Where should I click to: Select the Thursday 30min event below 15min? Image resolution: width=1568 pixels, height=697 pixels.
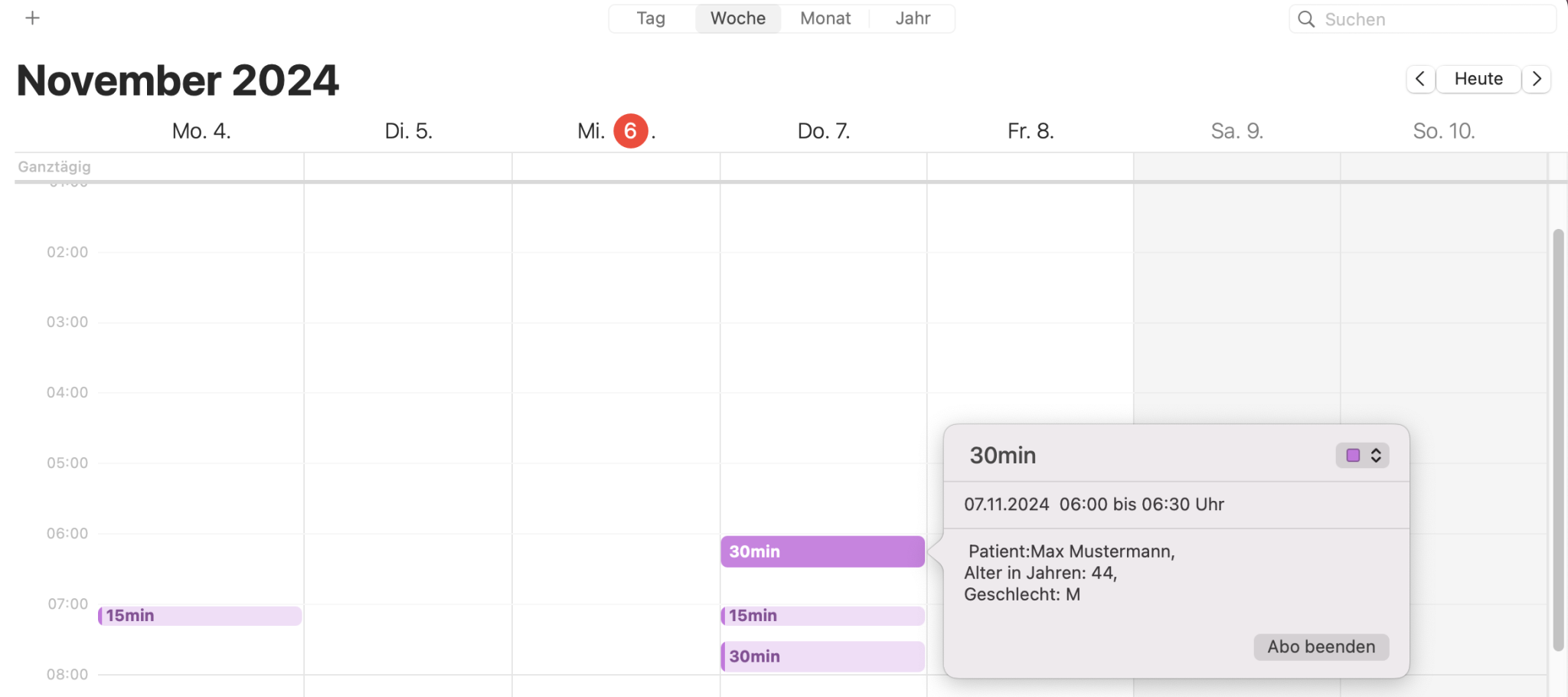click(x=822, y=656)
